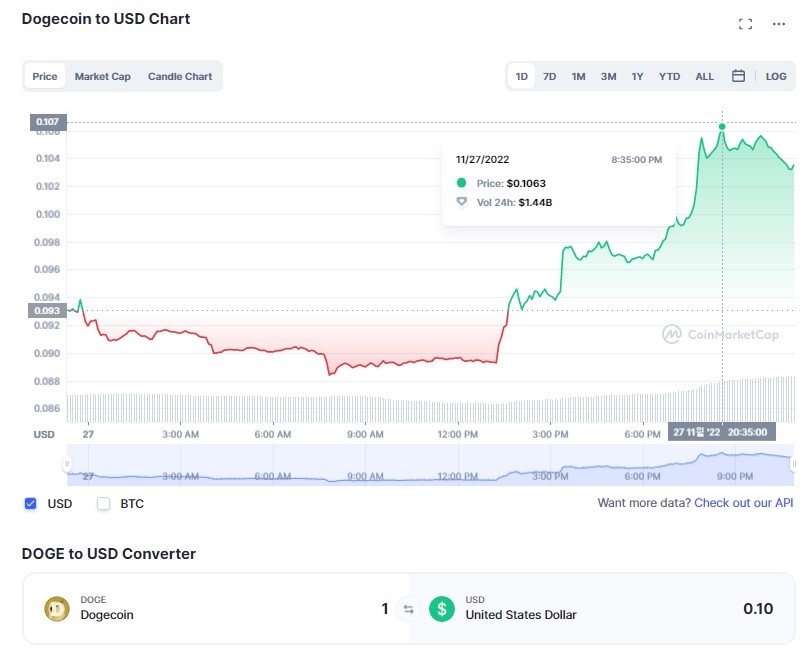Screen dimensions: 811x651
Task: Click the USD converted value 0.10
Action: pyautogui.click(x=758, y=609)
